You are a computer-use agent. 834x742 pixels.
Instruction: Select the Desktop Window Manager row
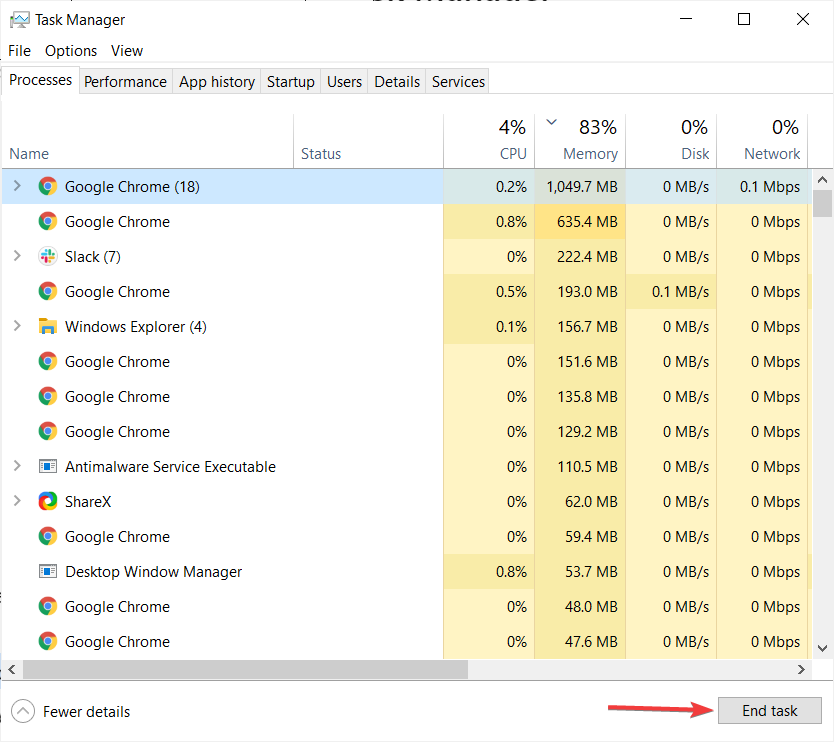coord(406,572)
